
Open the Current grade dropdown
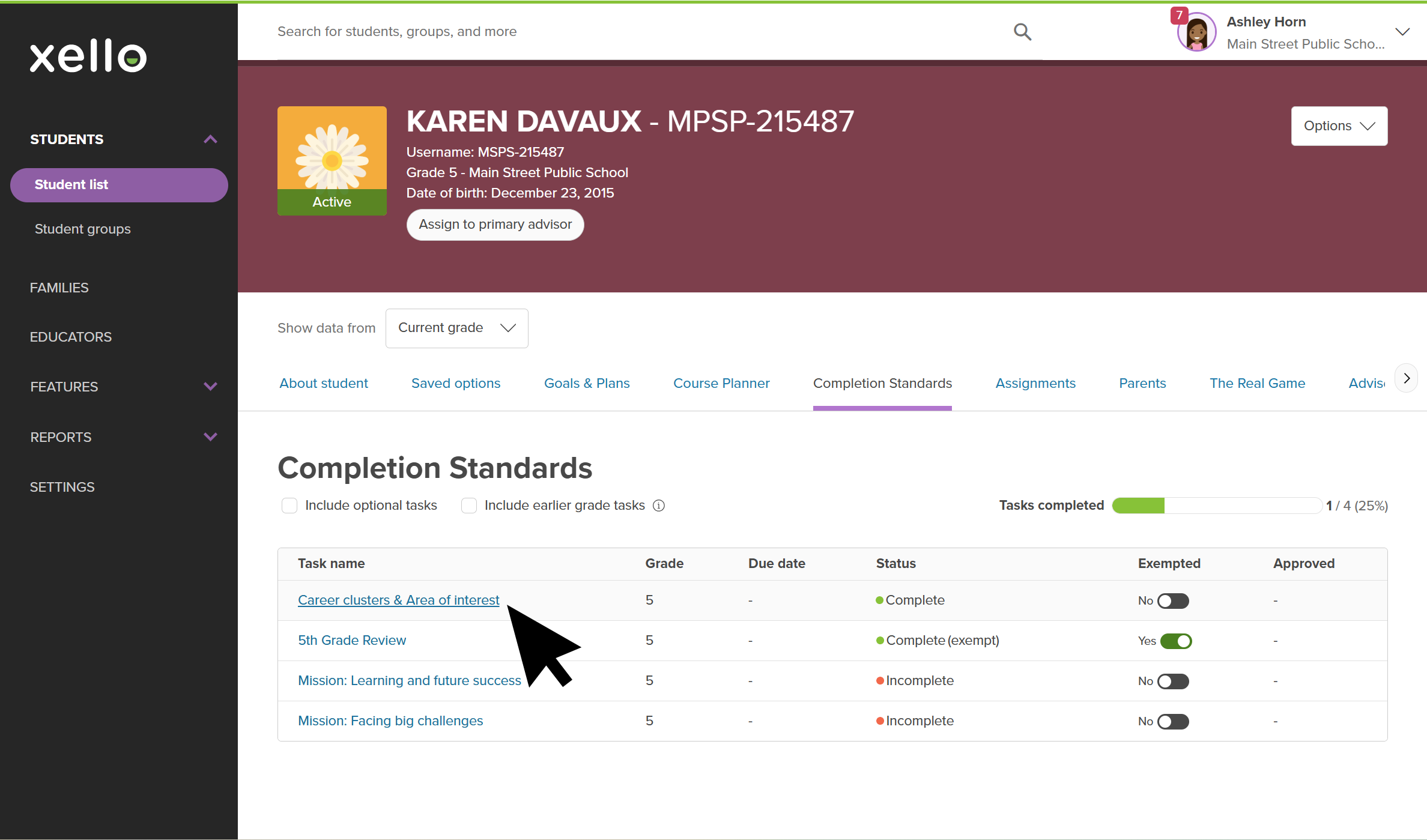[456, 328]
